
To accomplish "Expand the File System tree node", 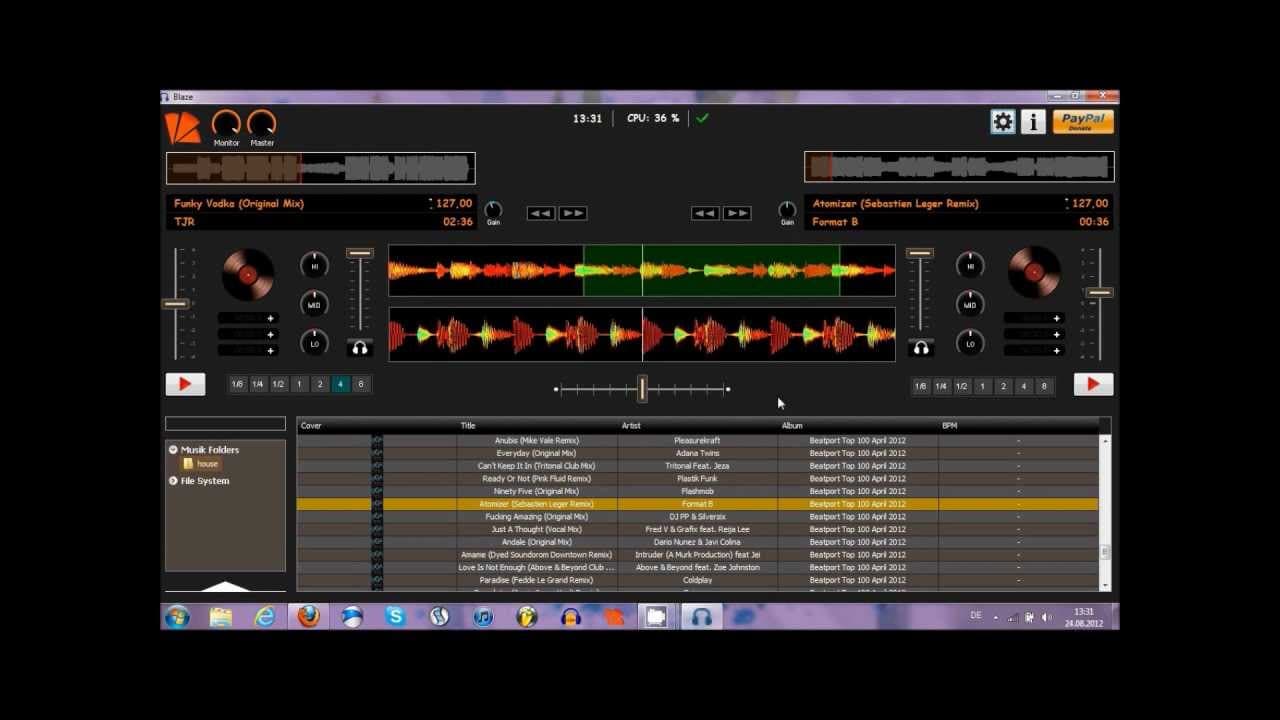I will (173, 481).
